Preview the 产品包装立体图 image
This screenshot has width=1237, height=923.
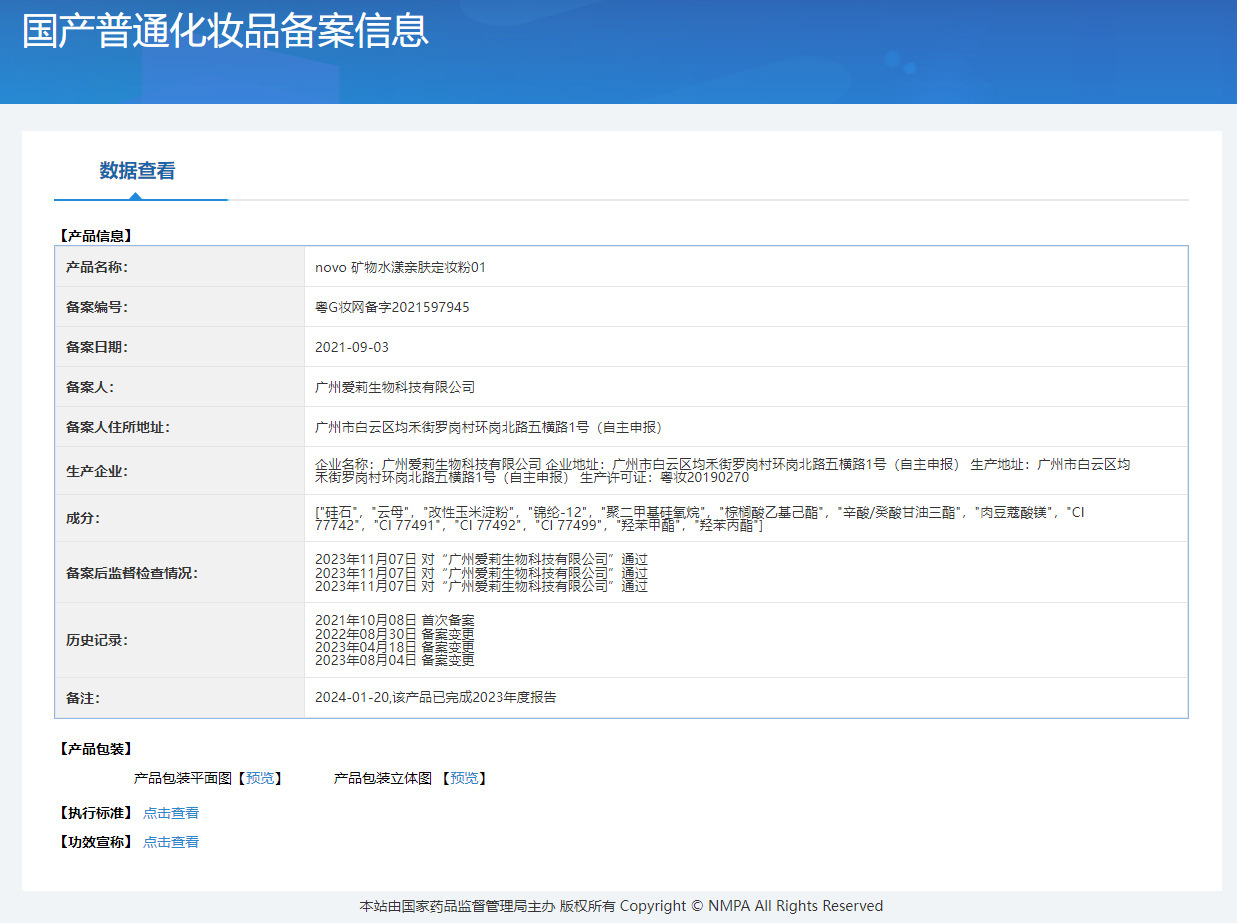(465, 778)
